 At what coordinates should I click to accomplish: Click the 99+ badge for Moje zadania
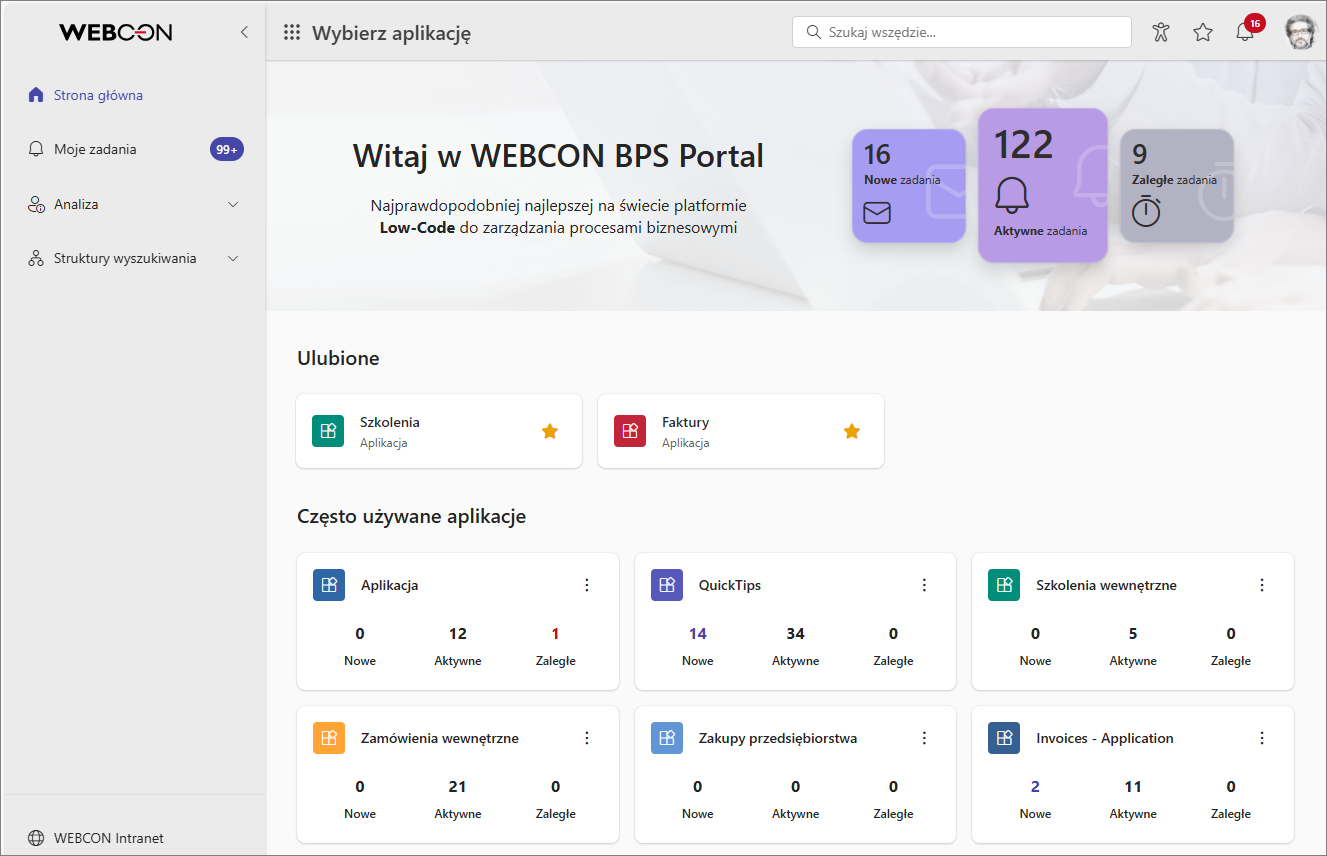coord(227,149)
